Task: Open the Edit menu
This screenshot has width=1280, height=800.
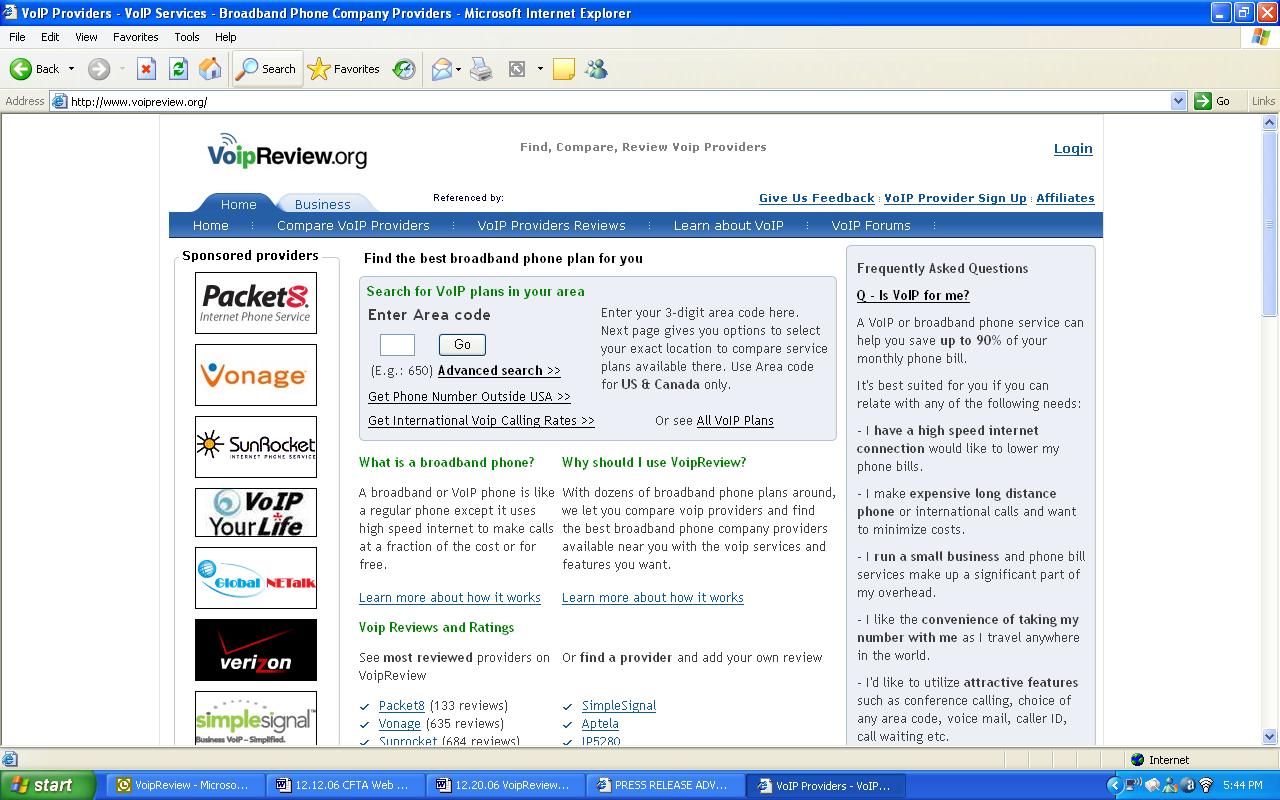Action: click(50, 37)
